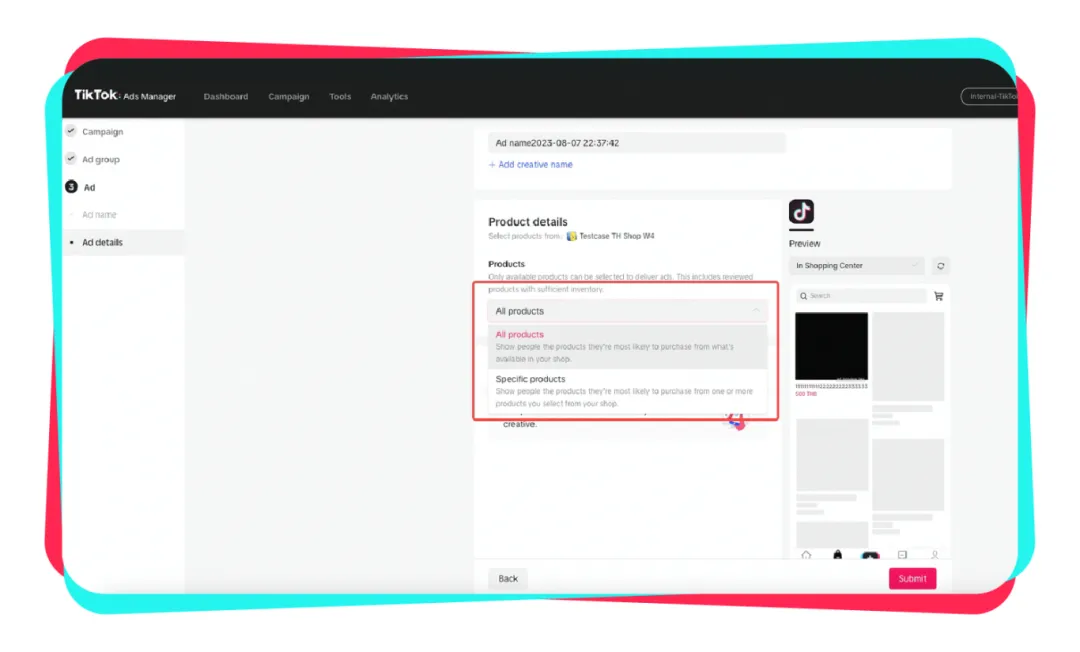Open the shopping cart icon in the preview
The image size is (1080, 652).
point(937,296)
